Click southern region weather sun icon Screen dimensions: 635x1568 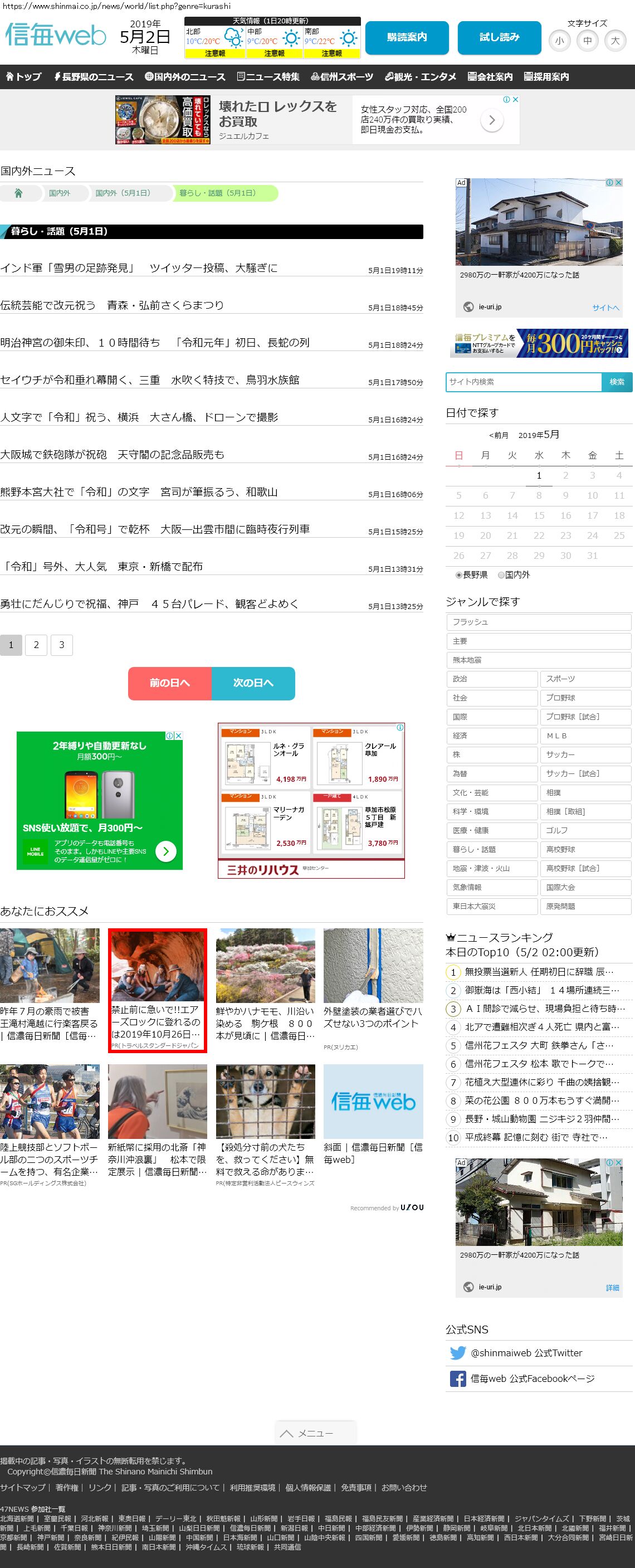pyautogui.click(x=349, y=39)
